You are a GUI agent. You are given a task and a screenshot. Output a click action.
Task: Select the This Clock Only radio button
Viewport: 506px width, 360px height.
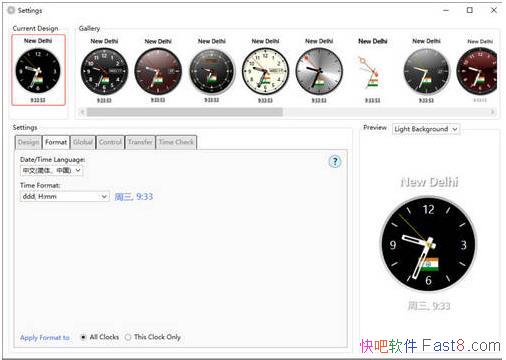click(x=128, y=337)
